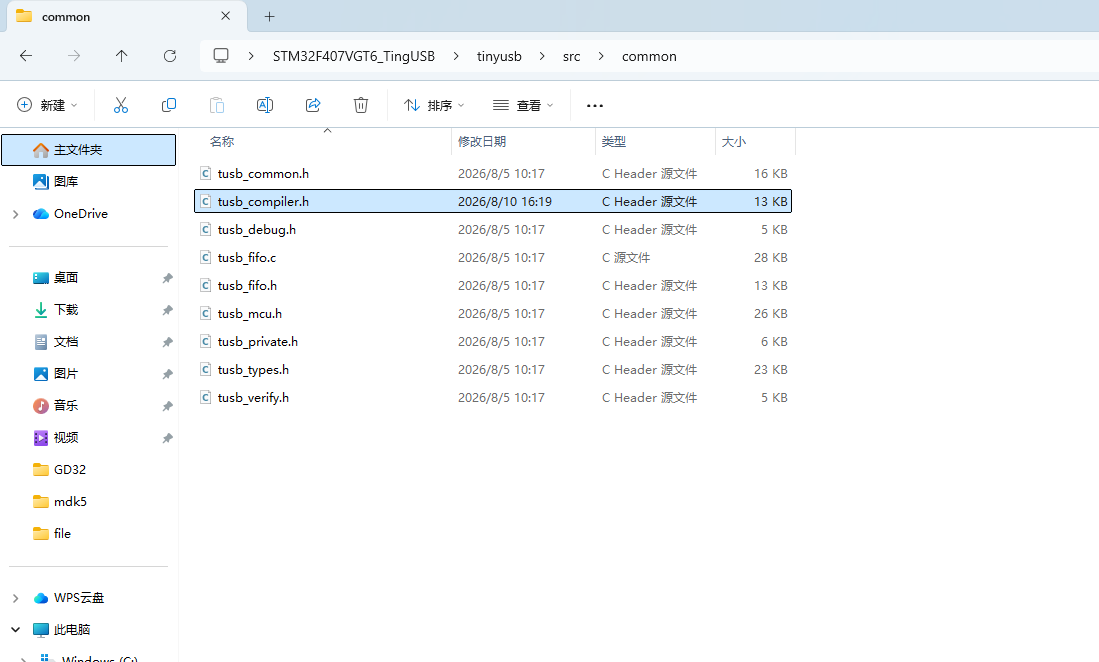Click the tusb_fifo.c file icon
Image resolution: width=1099 pixels, height=662 pixels.
point(205,257)
